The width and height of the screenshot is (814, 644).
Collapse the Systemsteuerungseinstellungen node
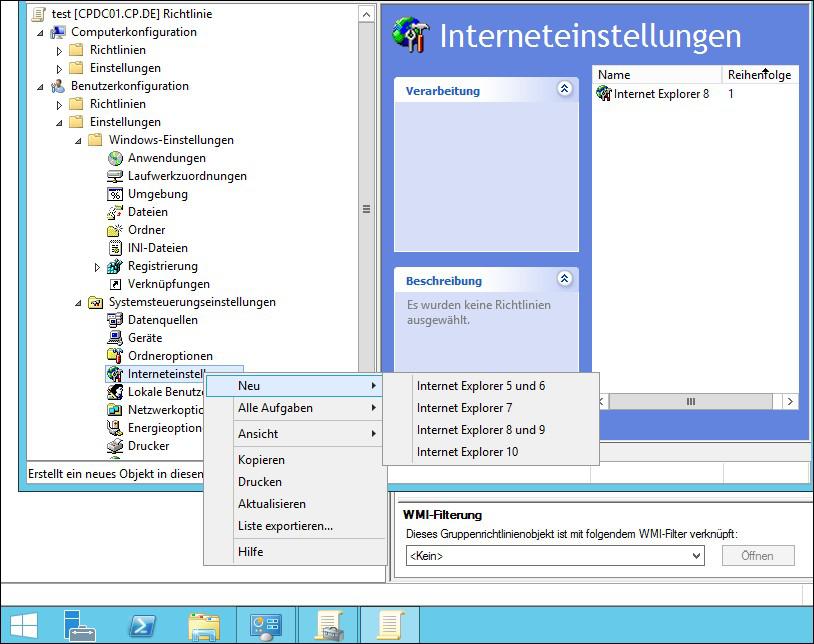click(x=78, y=303)
